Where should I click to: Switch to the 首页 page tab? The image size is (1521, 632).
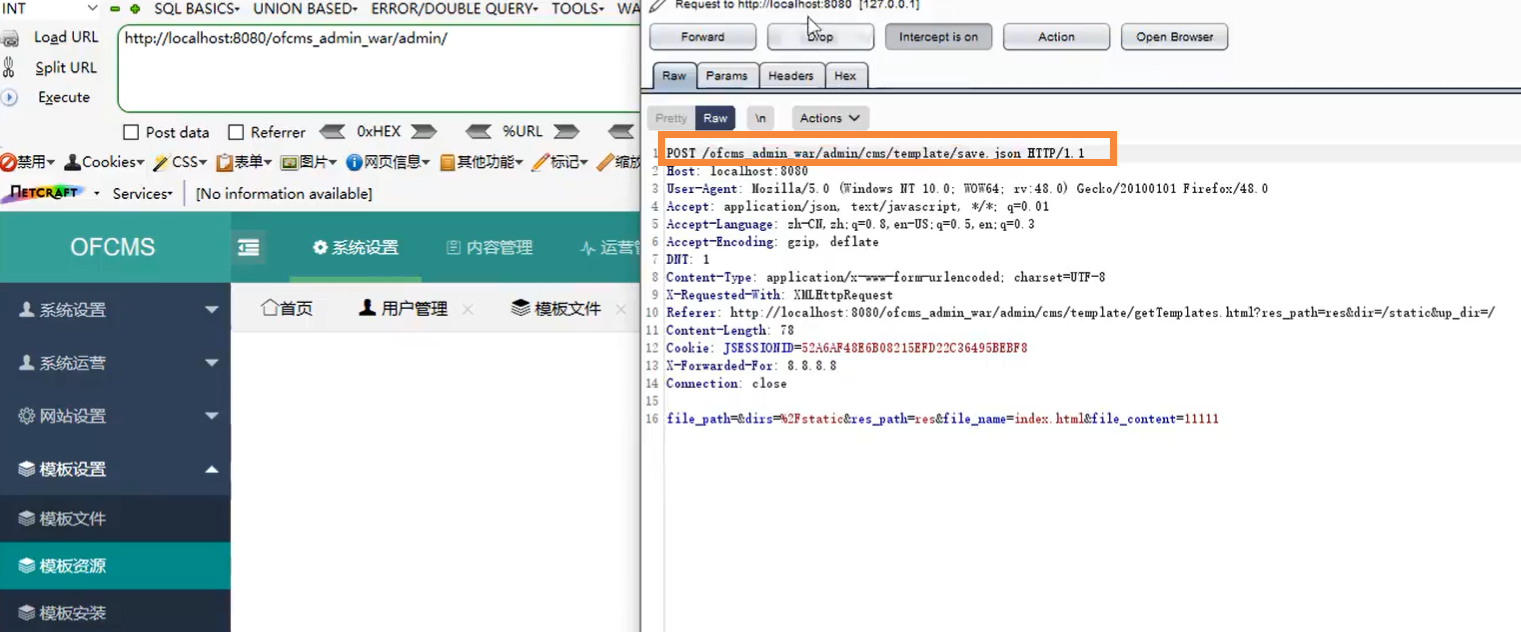point(287,309)
